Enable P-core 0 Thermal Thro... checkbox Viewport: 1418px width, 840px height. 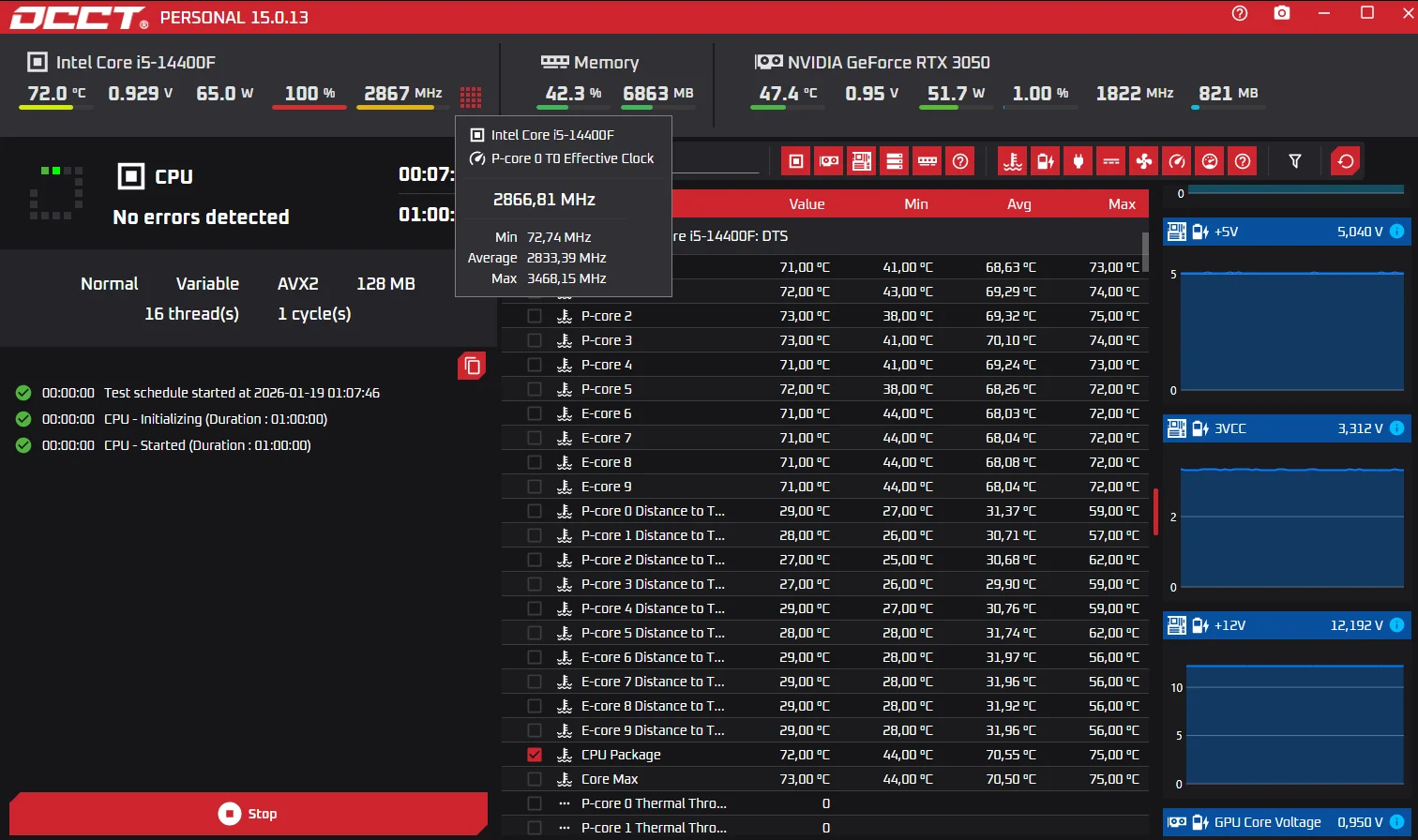click(x=535, y=803)
